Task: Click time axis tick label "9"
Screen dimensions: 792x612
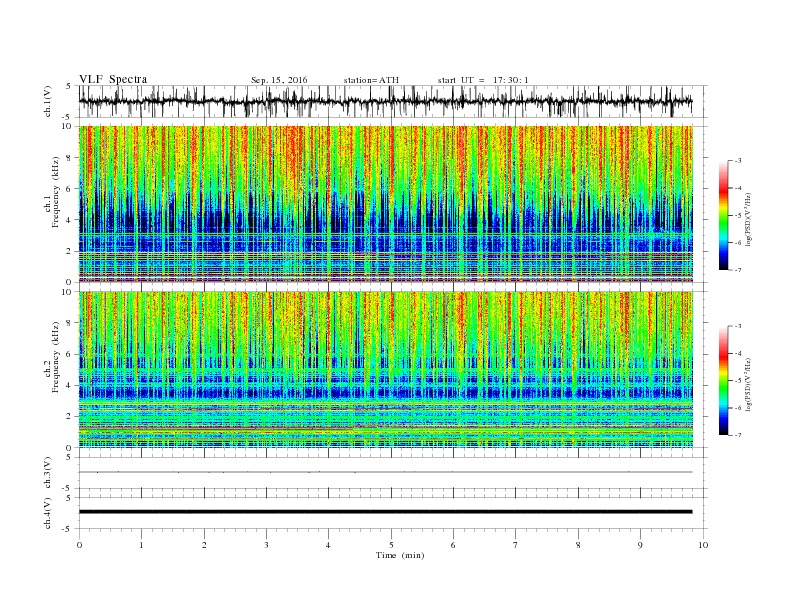Action: pos(640,545)
